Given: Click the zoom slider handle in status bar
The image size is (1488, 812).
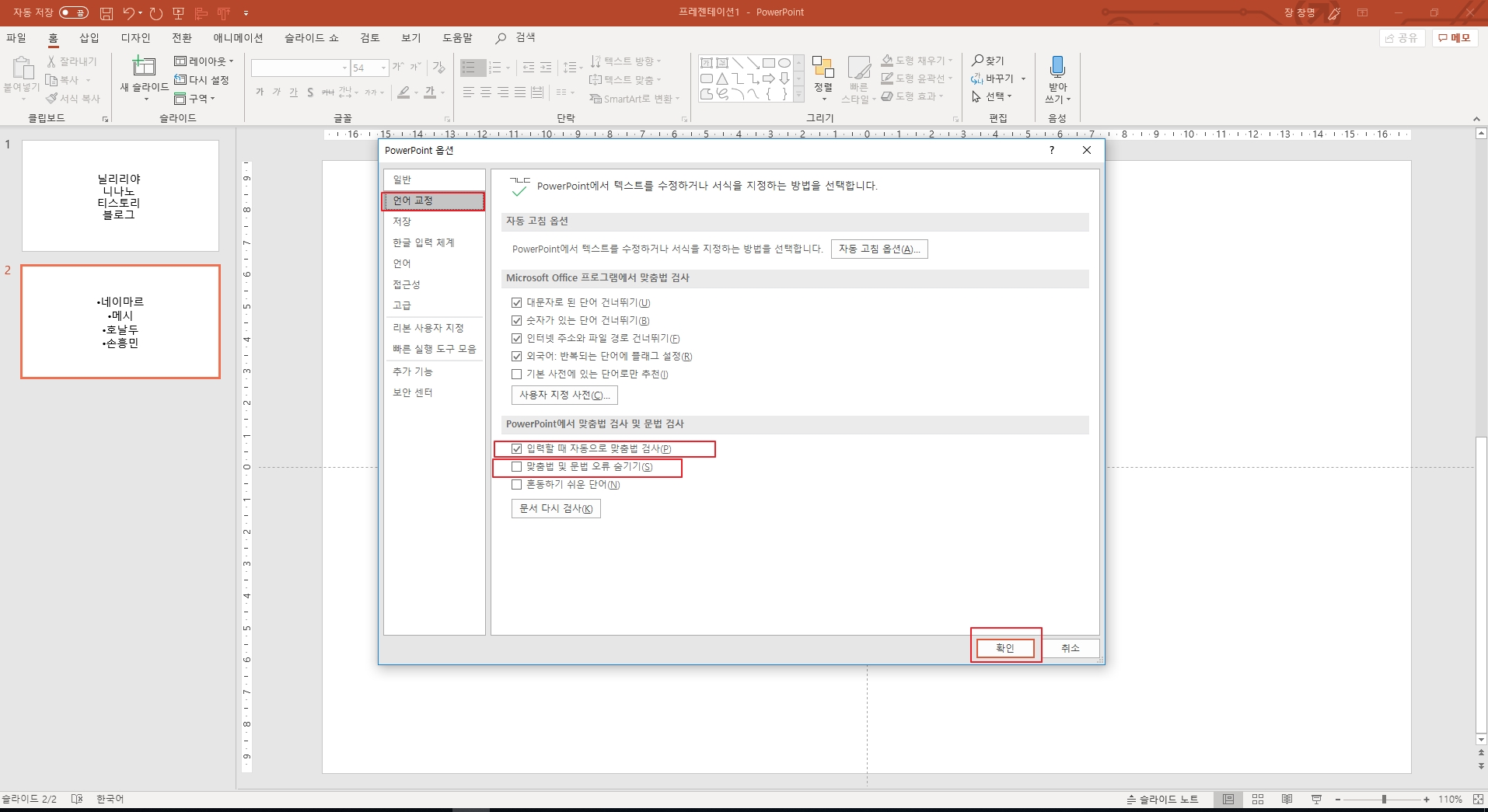Looking at the screenshot, I should pyautogui.click(x=1384, y=799).
